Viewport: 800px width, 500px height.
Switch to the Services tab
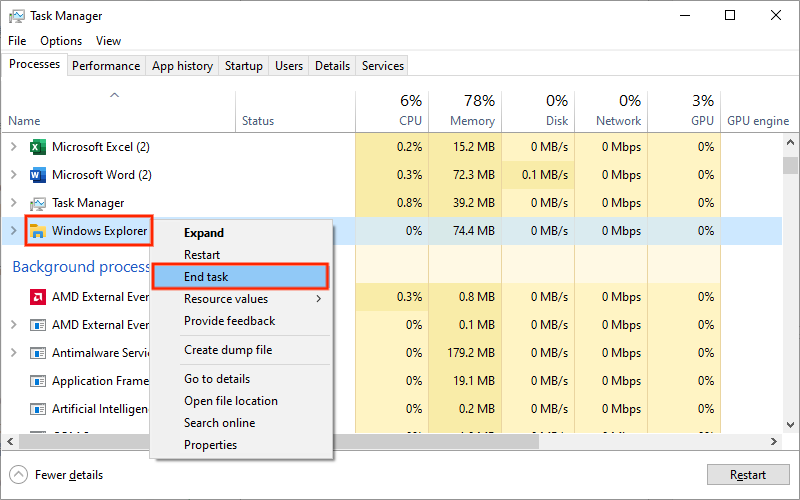pos(383,66)
